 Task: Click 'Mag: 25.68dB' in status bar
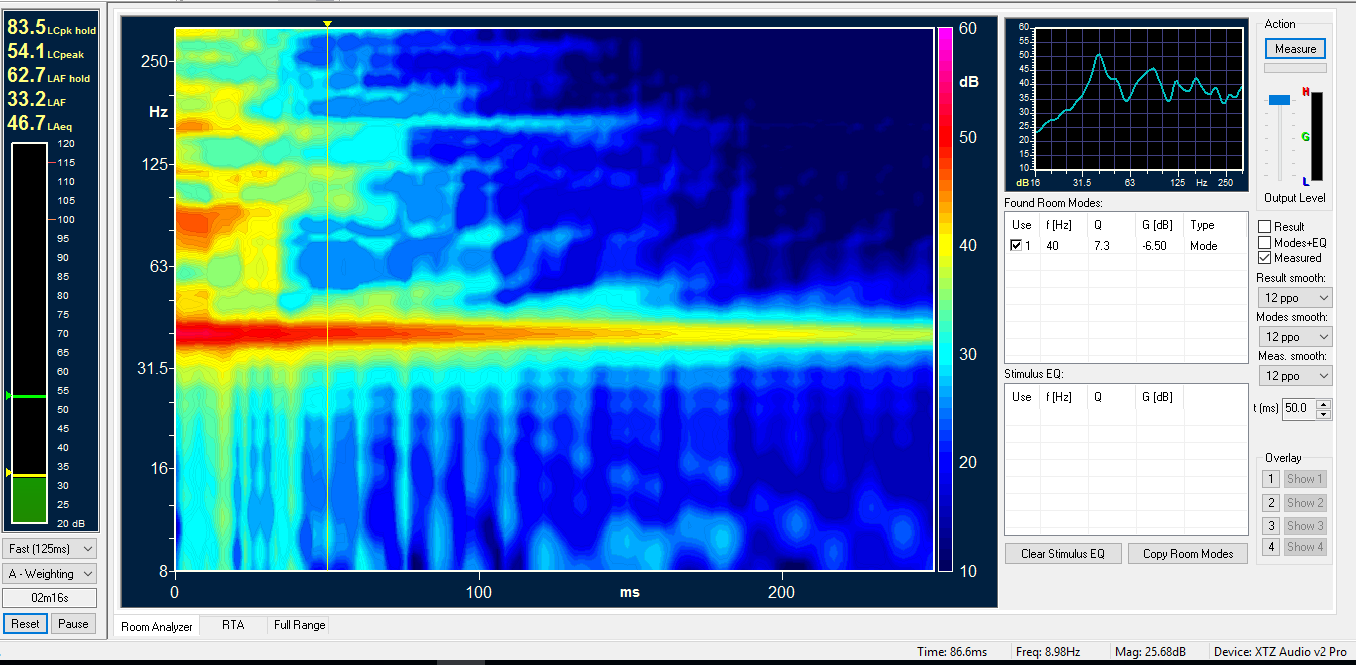coord(1152,652)
